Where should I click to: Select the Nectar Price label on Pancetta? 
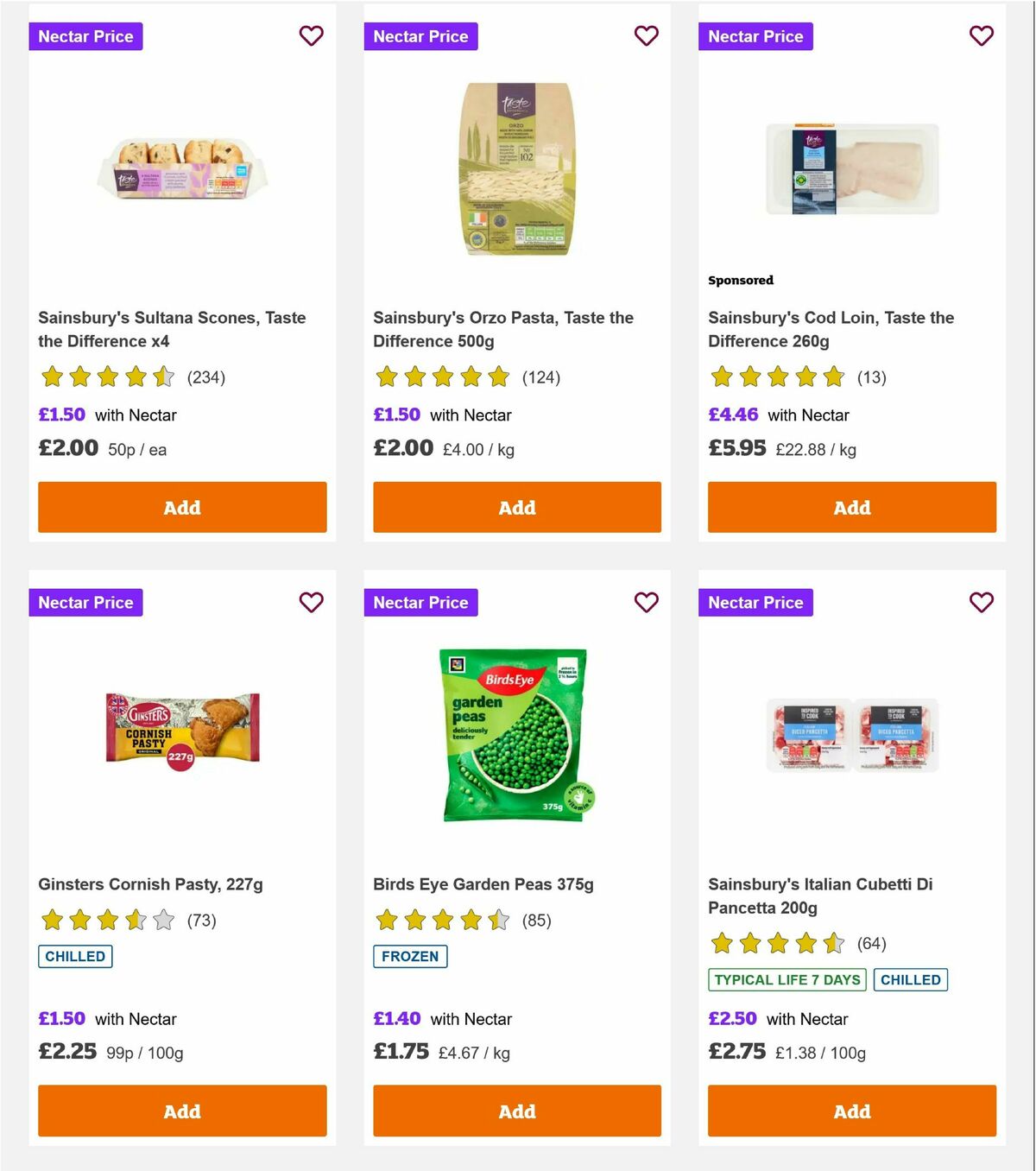click(x=755, y=602)
